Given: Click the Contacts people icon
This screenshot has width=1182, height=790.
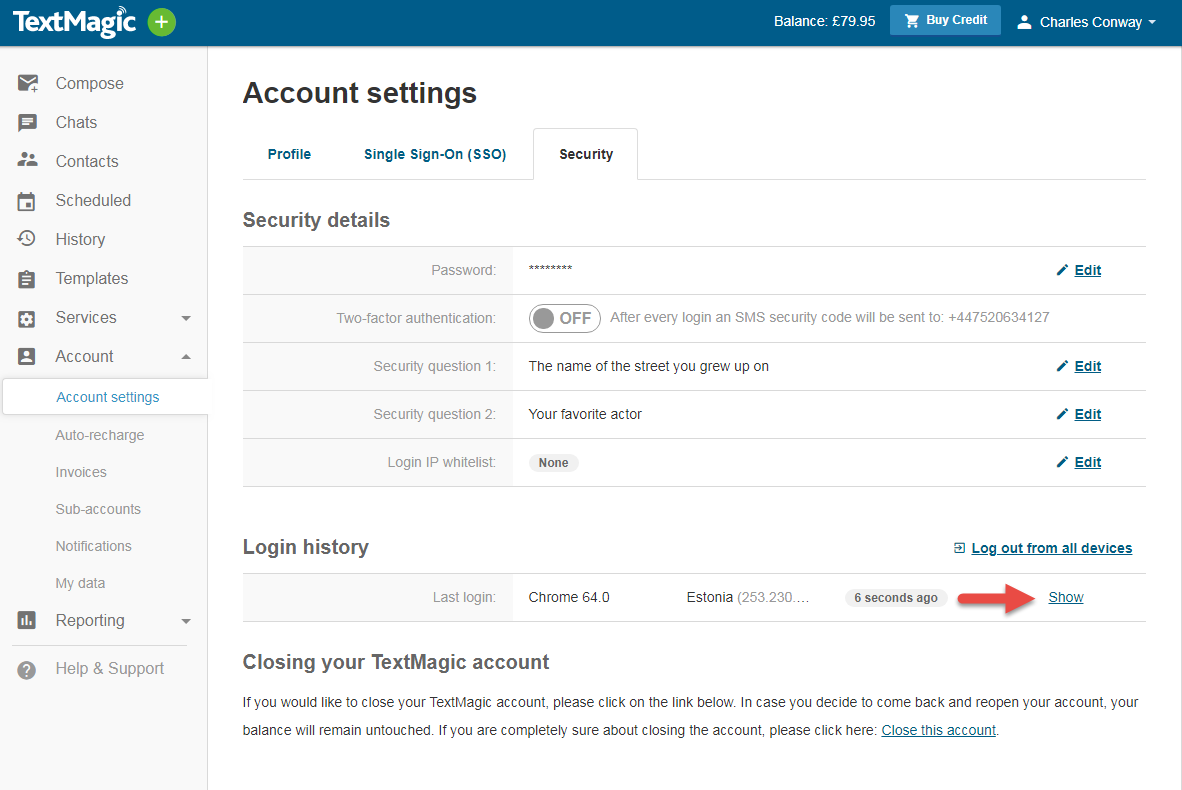Looking at the screenshot, I should pos(27,161).
